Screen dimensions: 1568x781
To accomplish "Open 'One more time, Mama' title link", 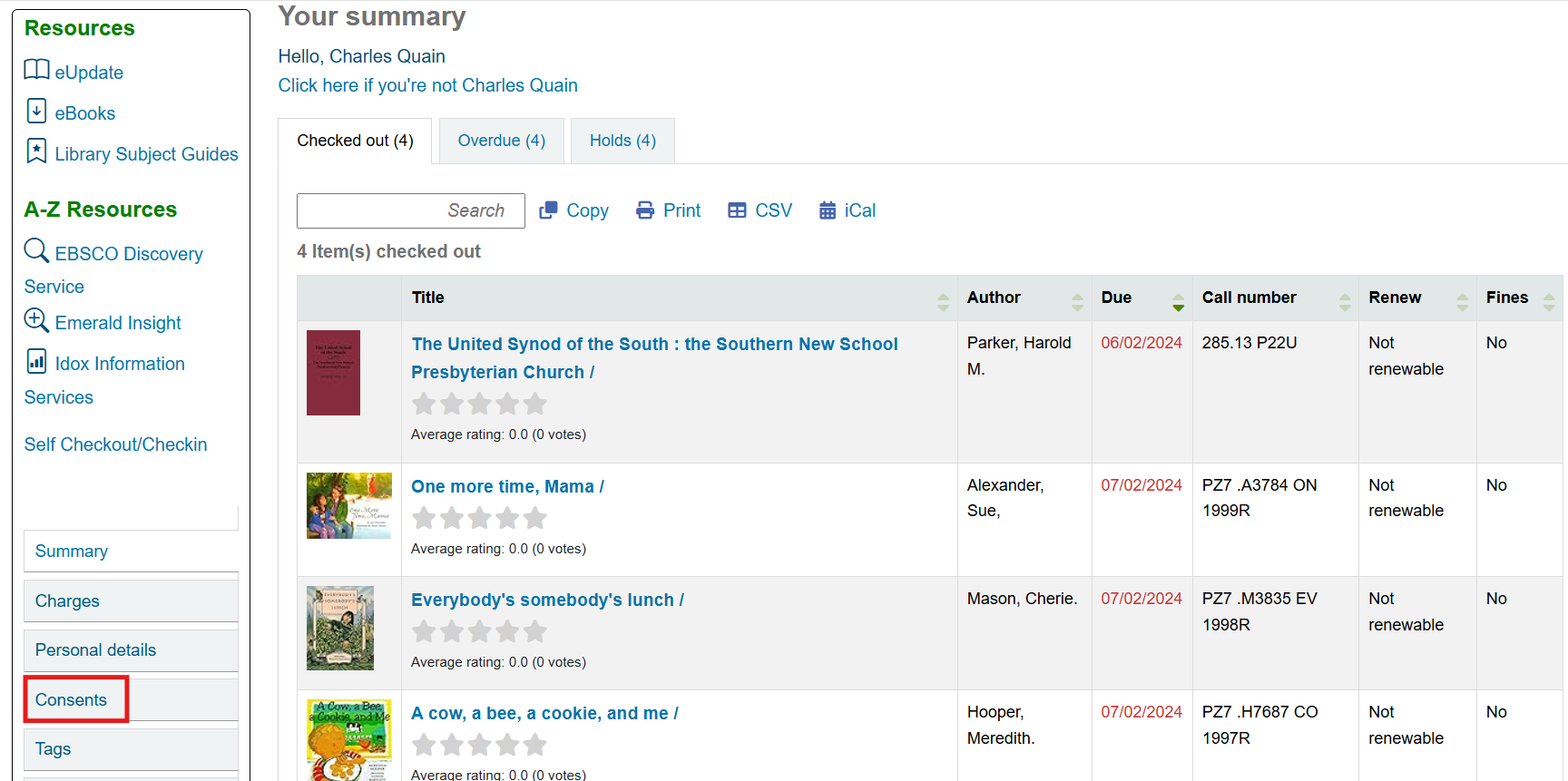I will [x=507, y=486].
